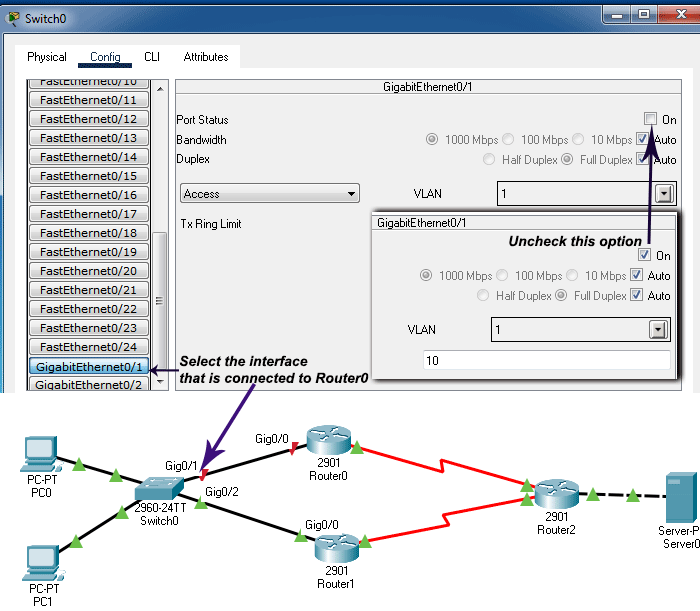The image size is (700, 611).
Task: Toggle Port Status On checkbox in main panel
Action: (650, 119)
